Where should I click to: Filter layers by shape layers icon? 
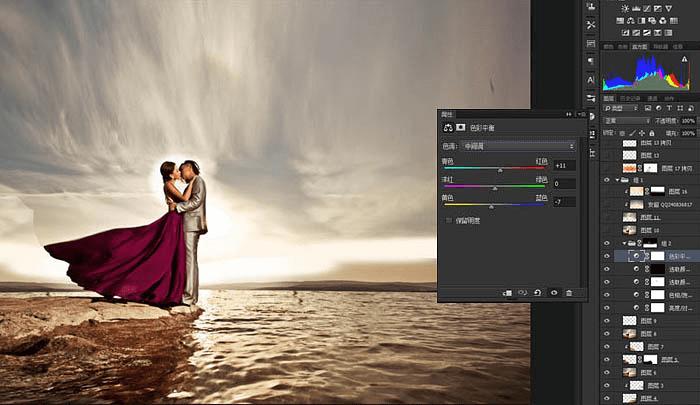680,109
